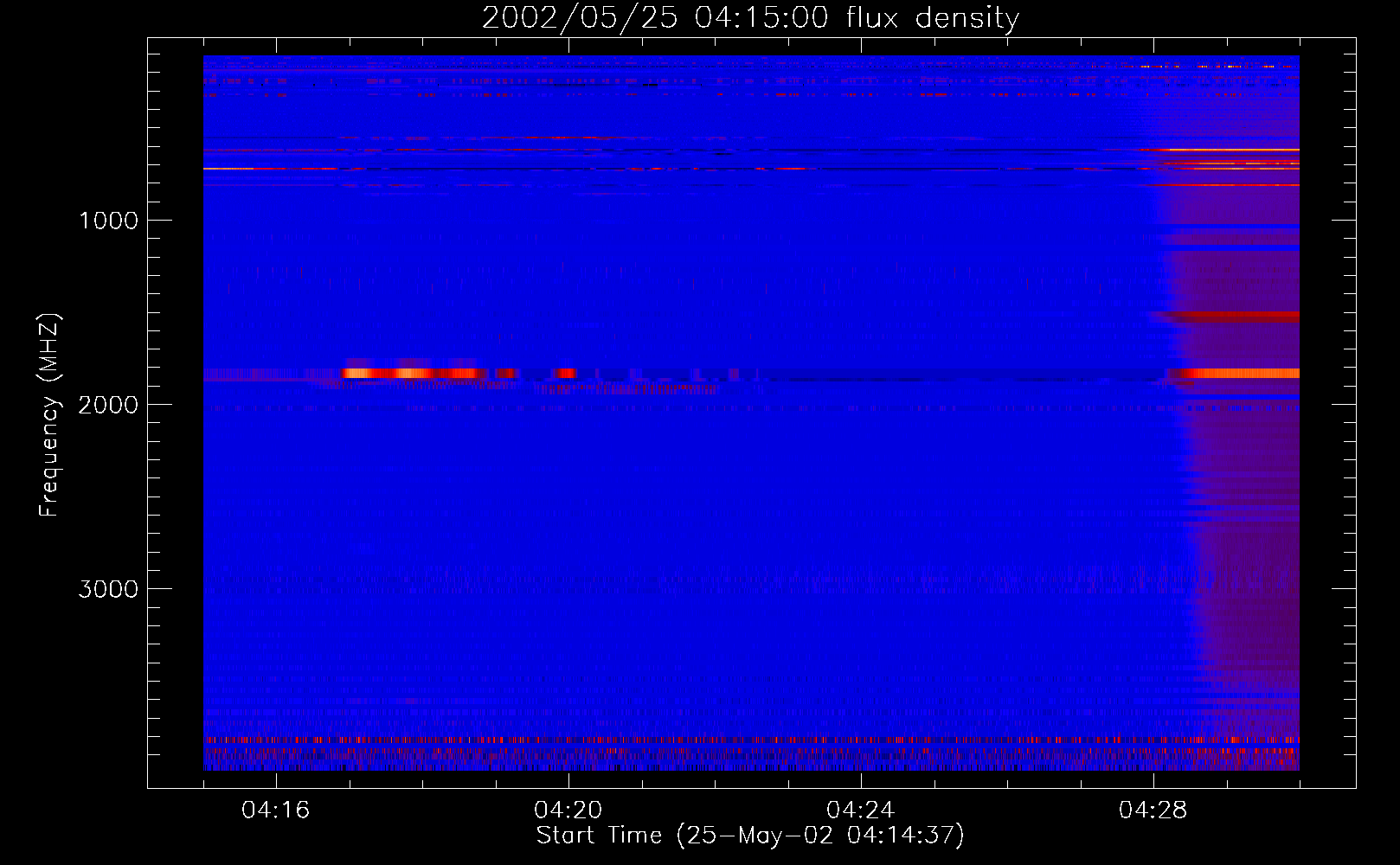Select the 'Start Time (25-May-02 04:14:37)' axis label
1400x865 pixels.
tap(750, 836)
